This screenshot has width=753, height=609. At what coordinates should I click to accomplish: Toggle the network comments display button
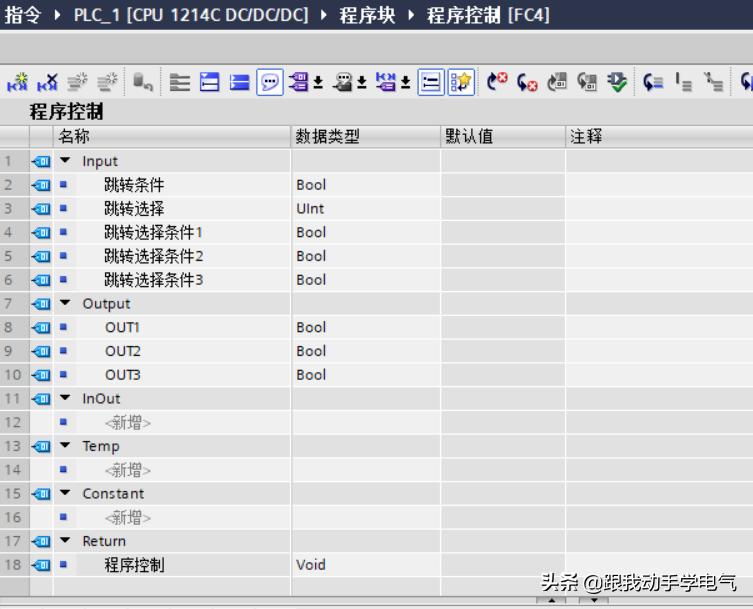tap(431, 82)
